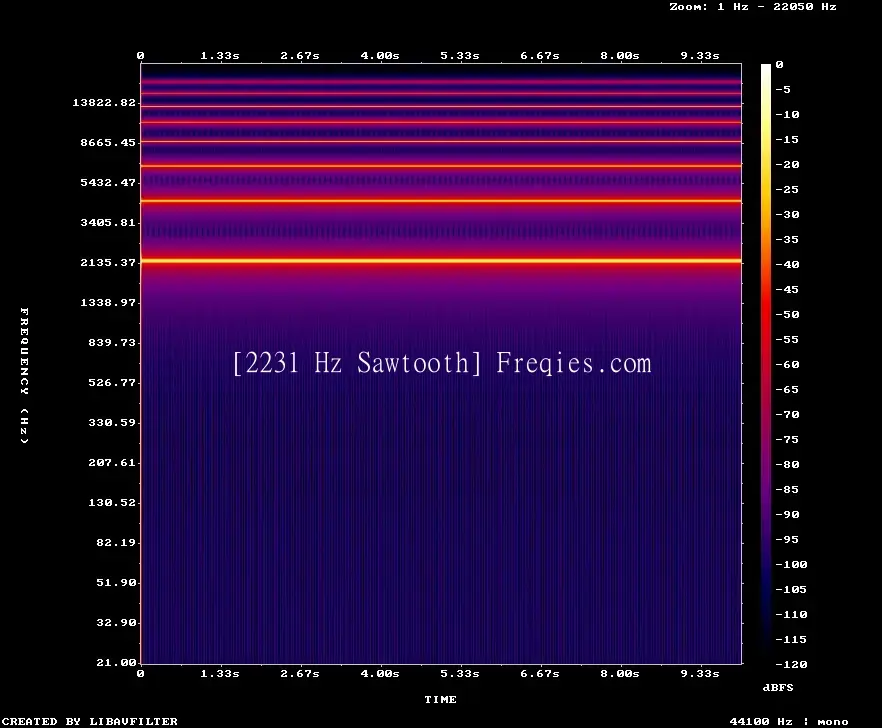Click the CREATED BY LIBAVFILTER text

click(x=89, y=721)
